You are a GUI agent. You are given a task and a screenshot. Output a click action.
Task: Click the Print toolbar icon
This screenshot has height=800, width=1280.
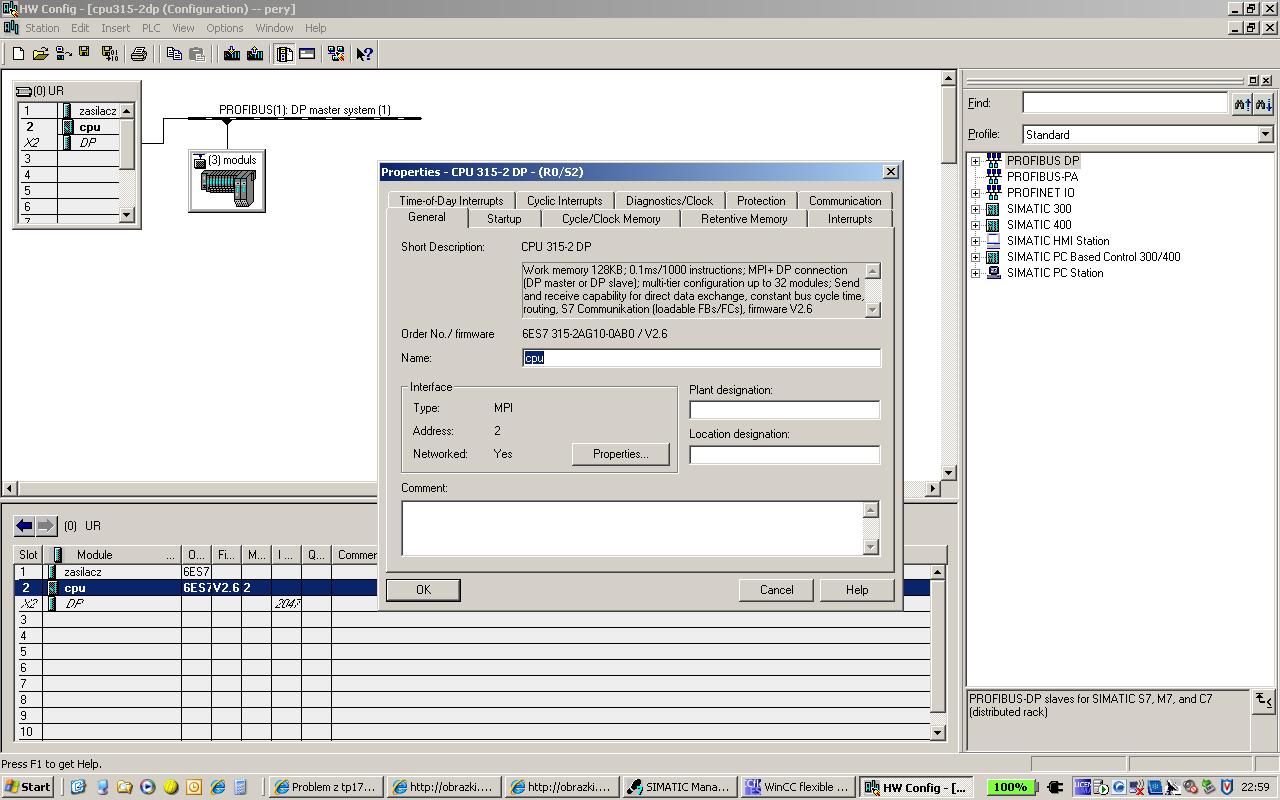coord(138,54)
